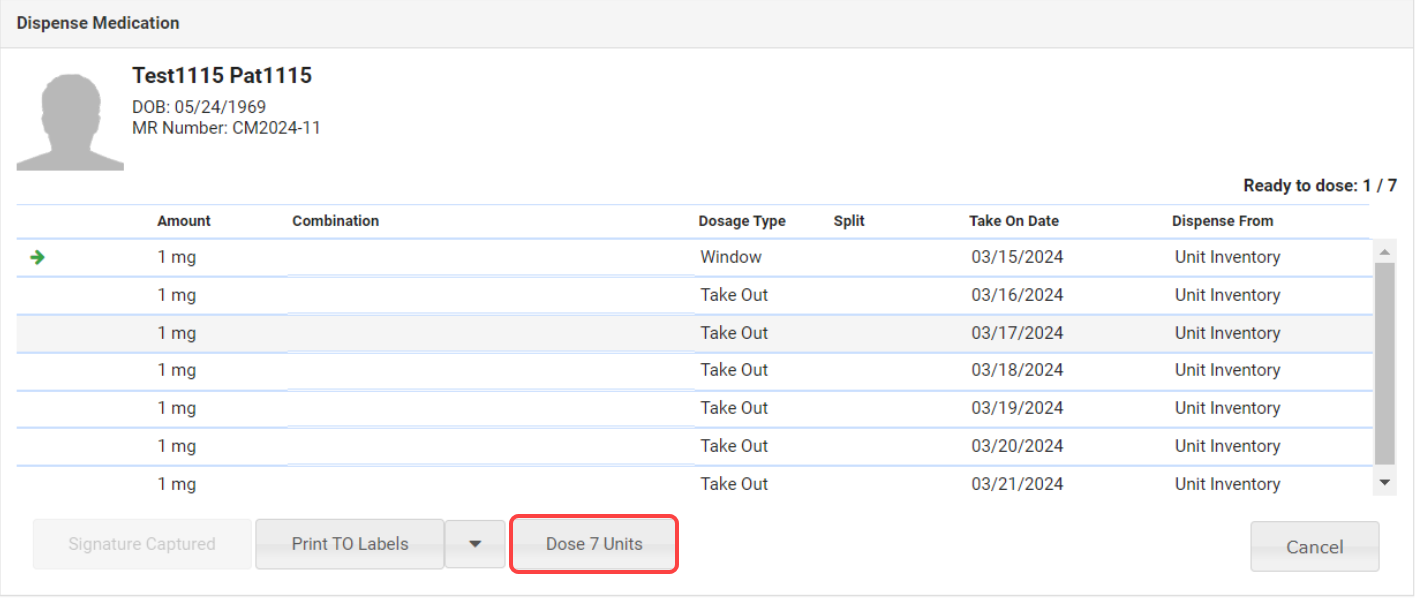
Task: Click the scrollbar up arrow
Action: click(x=1385, y=251)
